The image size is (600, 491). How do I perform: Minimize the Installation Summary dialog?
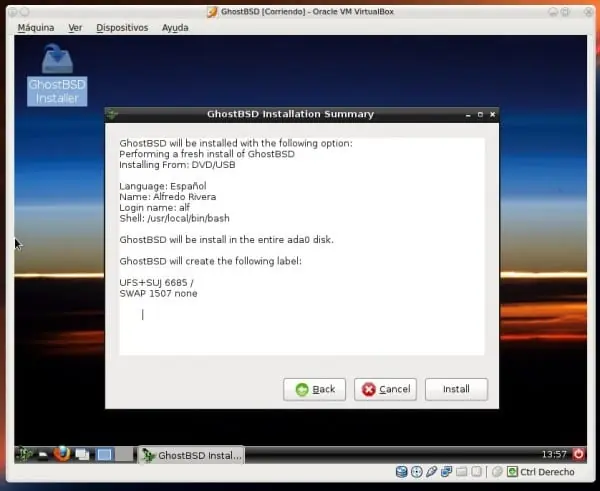coord(468,114)
